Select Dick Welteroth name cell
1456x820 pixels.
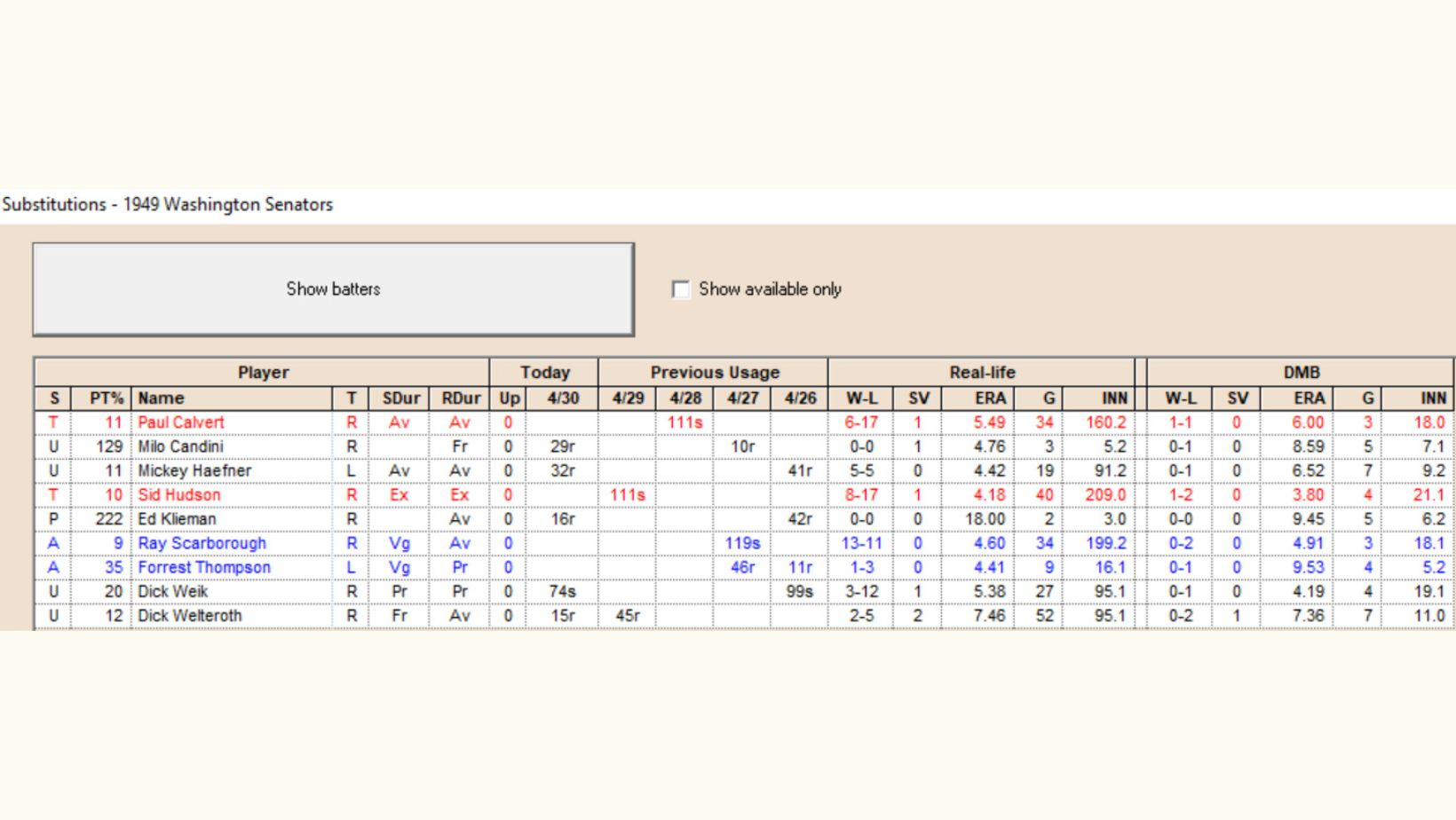tap(189, 615)
